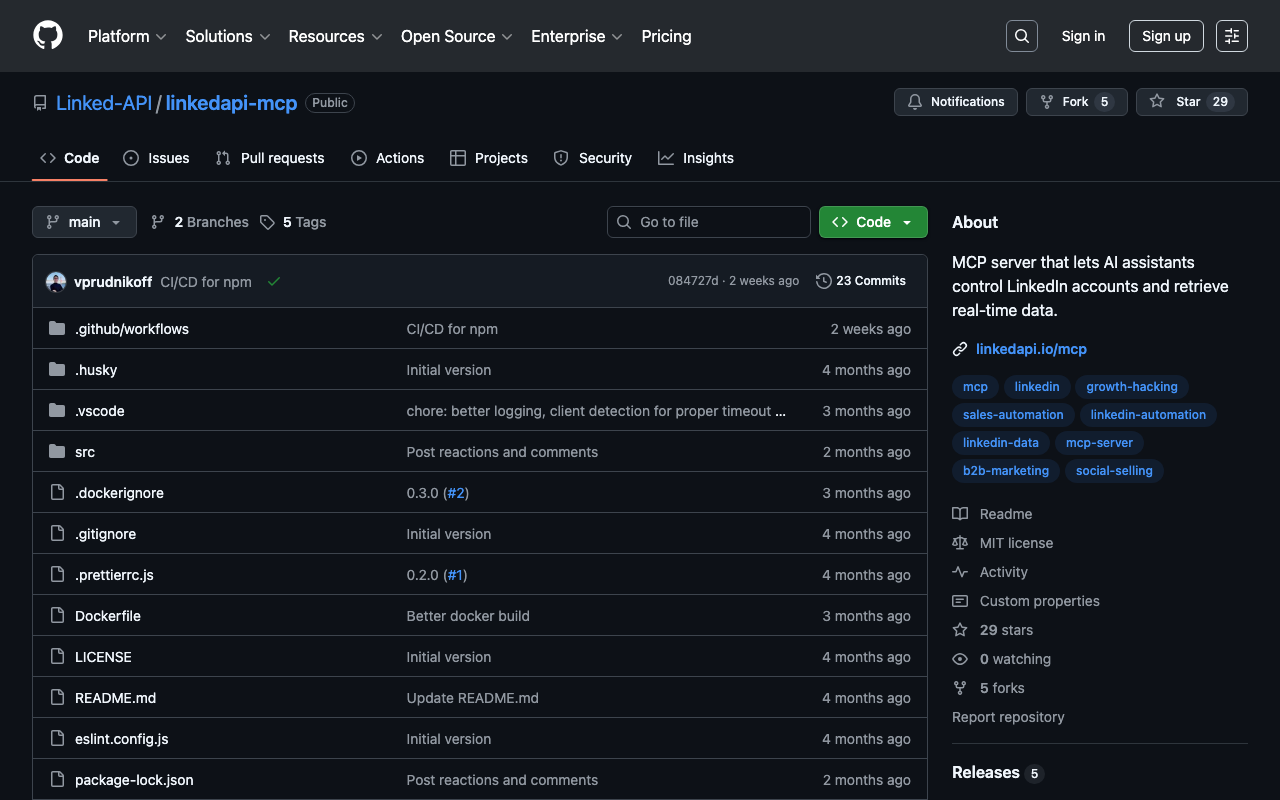Image resolution: width=1280 pixels, height=800 pixels.
Task: Open the linkedapi.io/mcp website link
Action: [1031, 349]
